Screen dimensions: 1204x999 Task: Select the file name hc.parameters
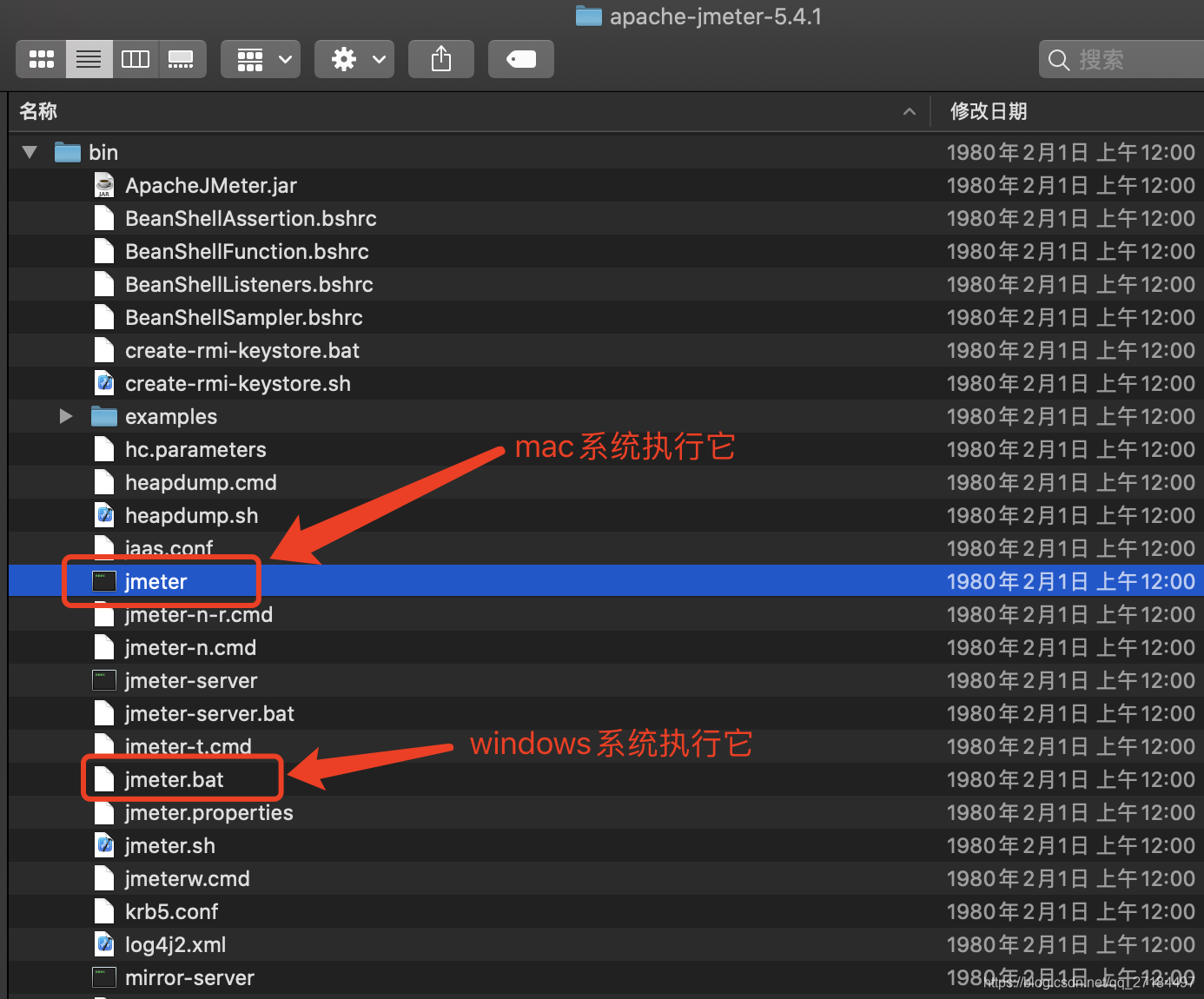tap(195, 449)
